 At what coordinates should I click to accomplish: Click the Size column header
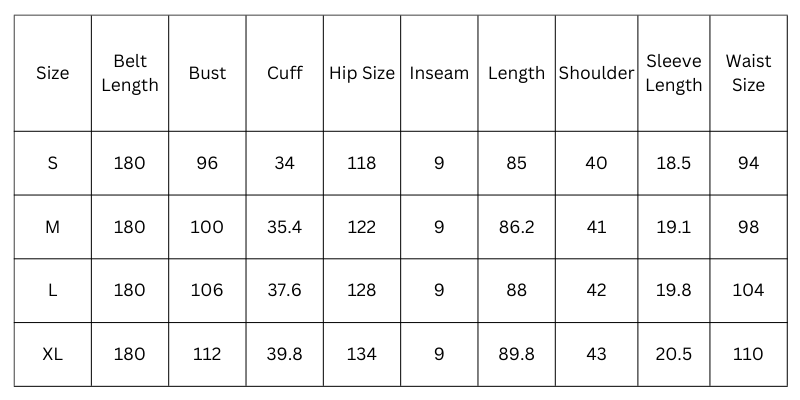point(53,73)
